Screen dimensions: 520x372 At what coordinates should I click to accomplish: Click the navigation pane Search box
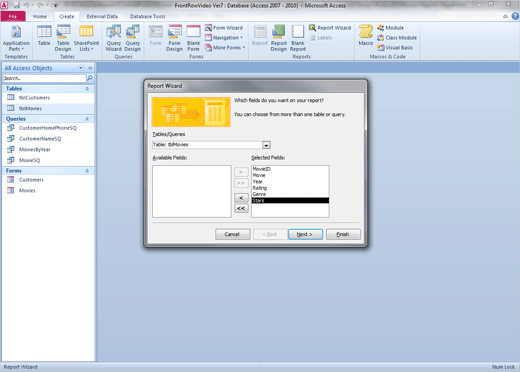[x=44, y=78]
